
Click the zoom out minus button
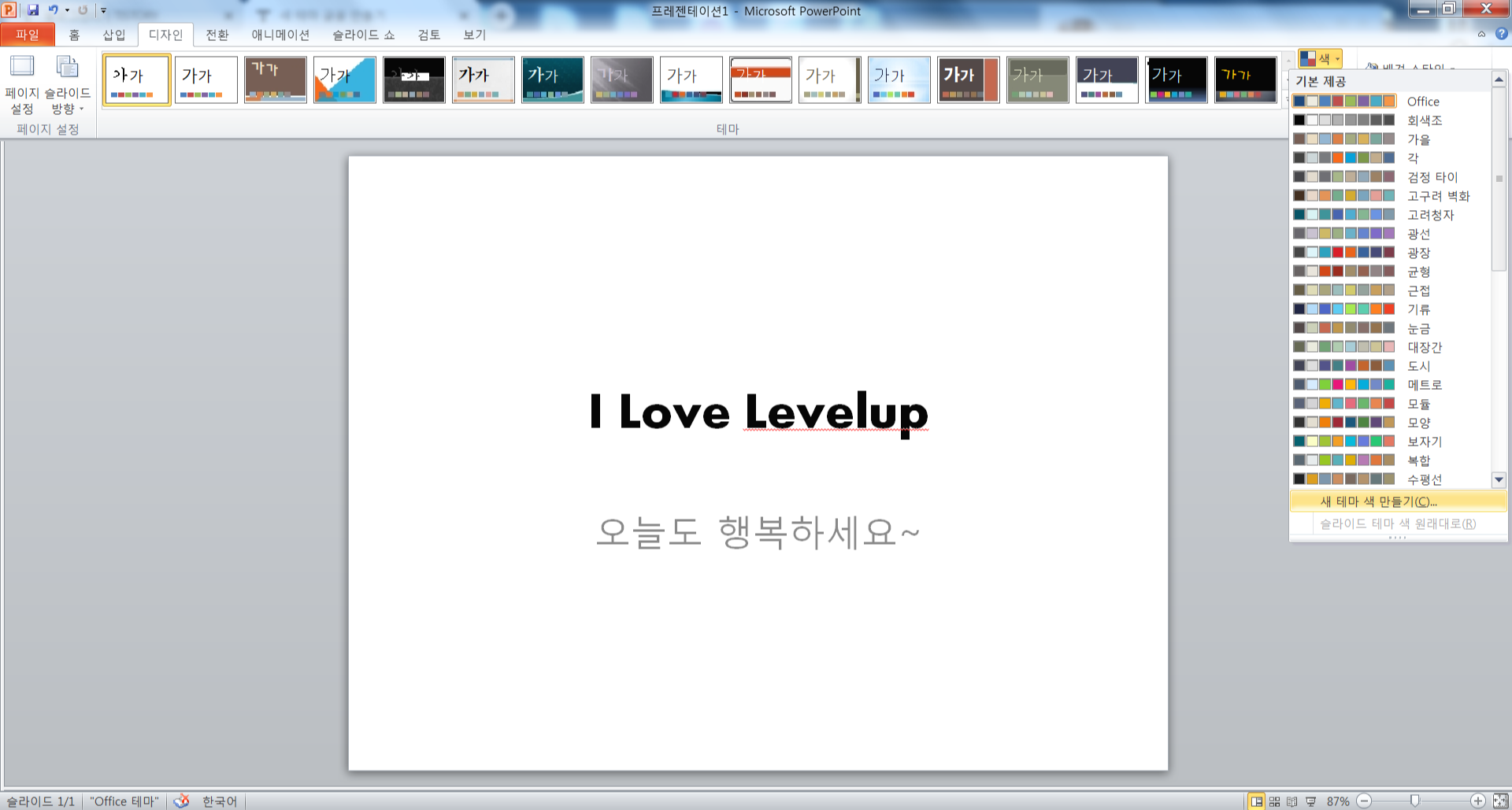[x=1364, y=801]
